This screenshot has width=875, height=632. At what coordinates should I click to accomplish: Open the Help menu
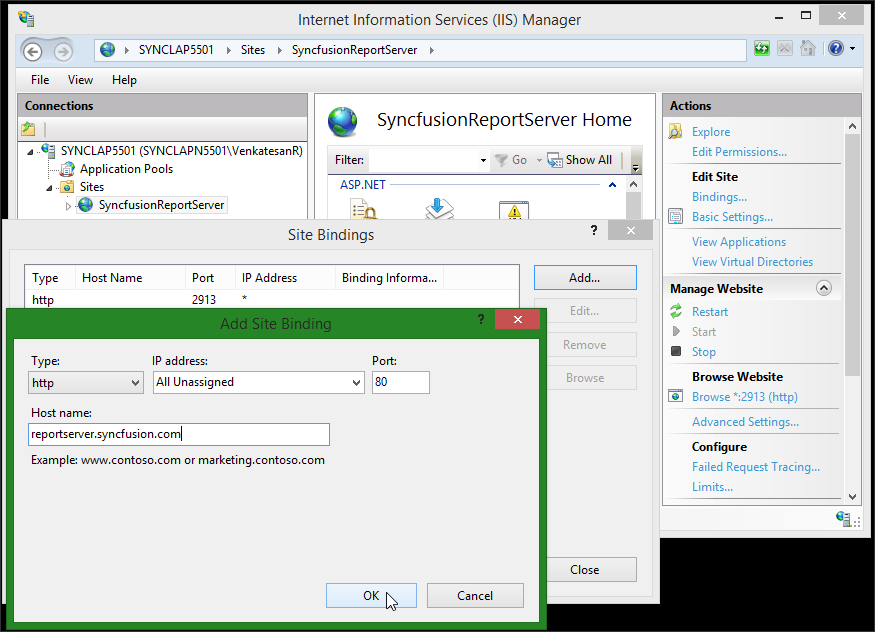124,80
